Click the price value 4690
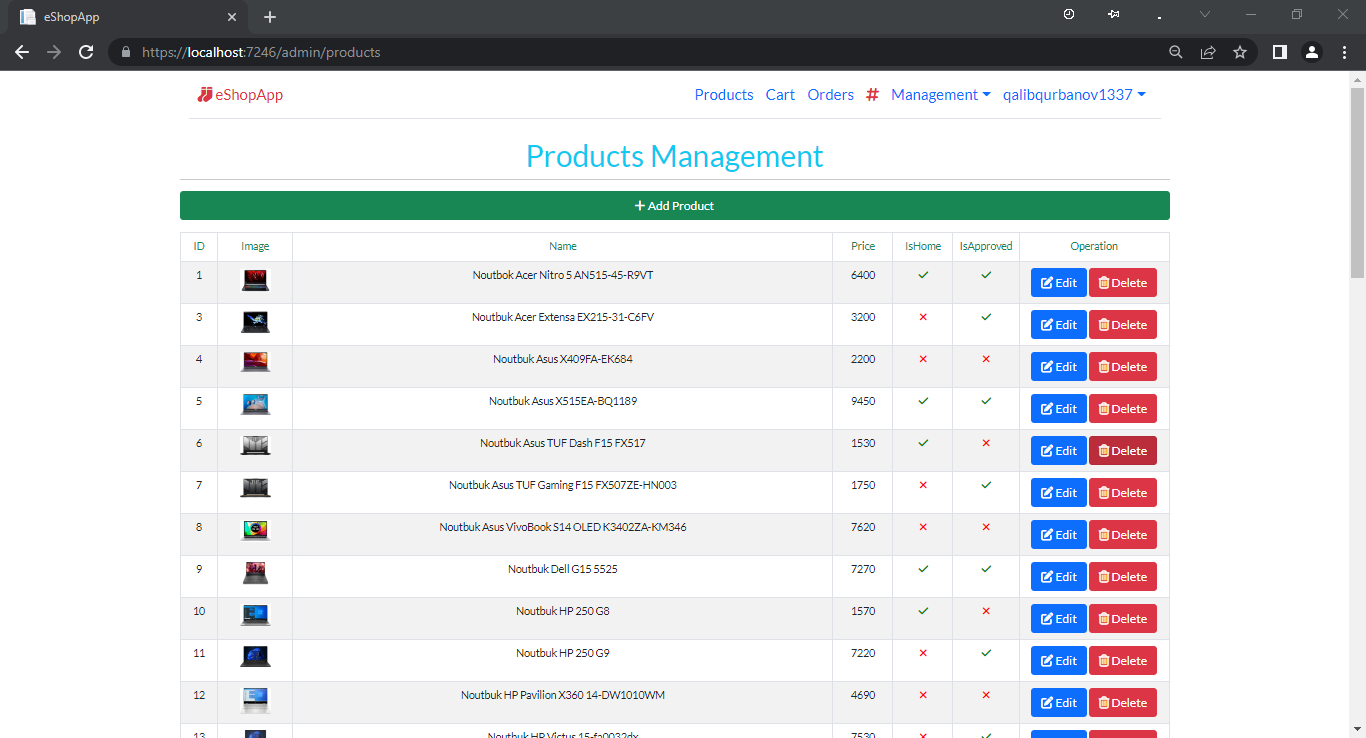 click(863, 695)
